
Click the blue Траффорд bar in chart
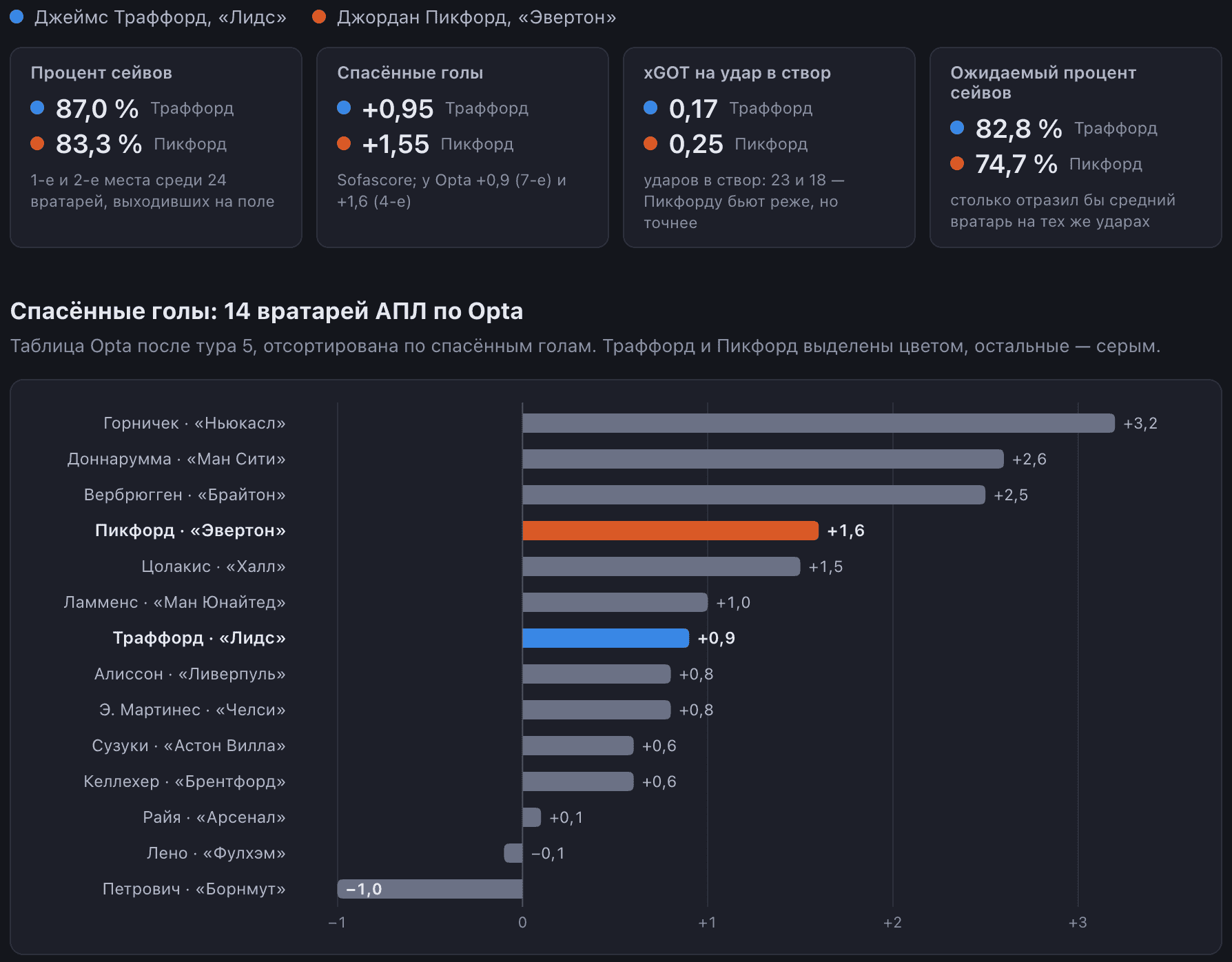click(x=606, y=638)
